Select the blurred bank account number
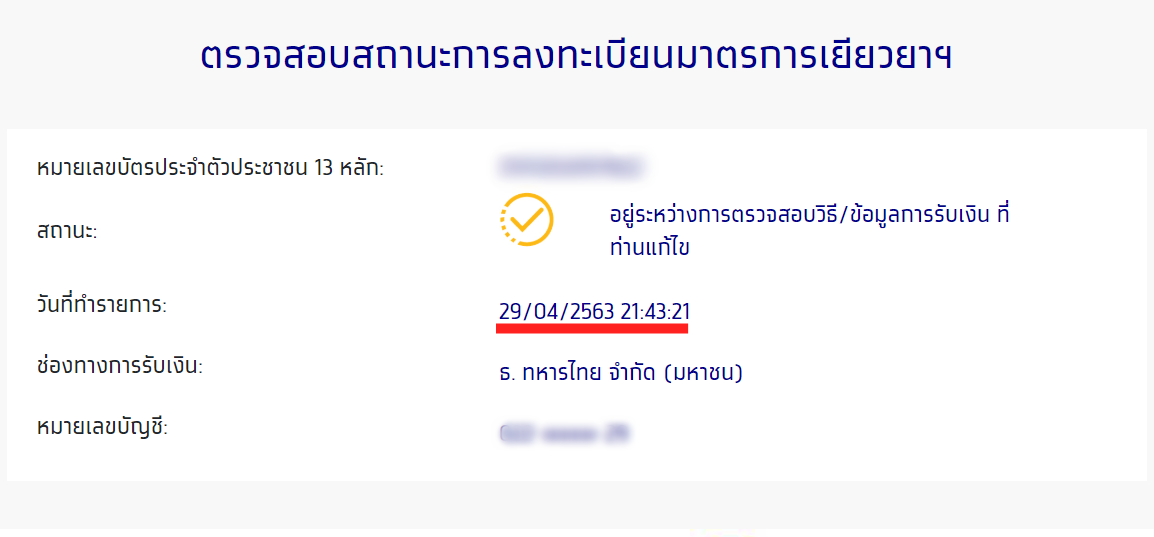The image size is (1154, 537). click(x=567, y=433)
